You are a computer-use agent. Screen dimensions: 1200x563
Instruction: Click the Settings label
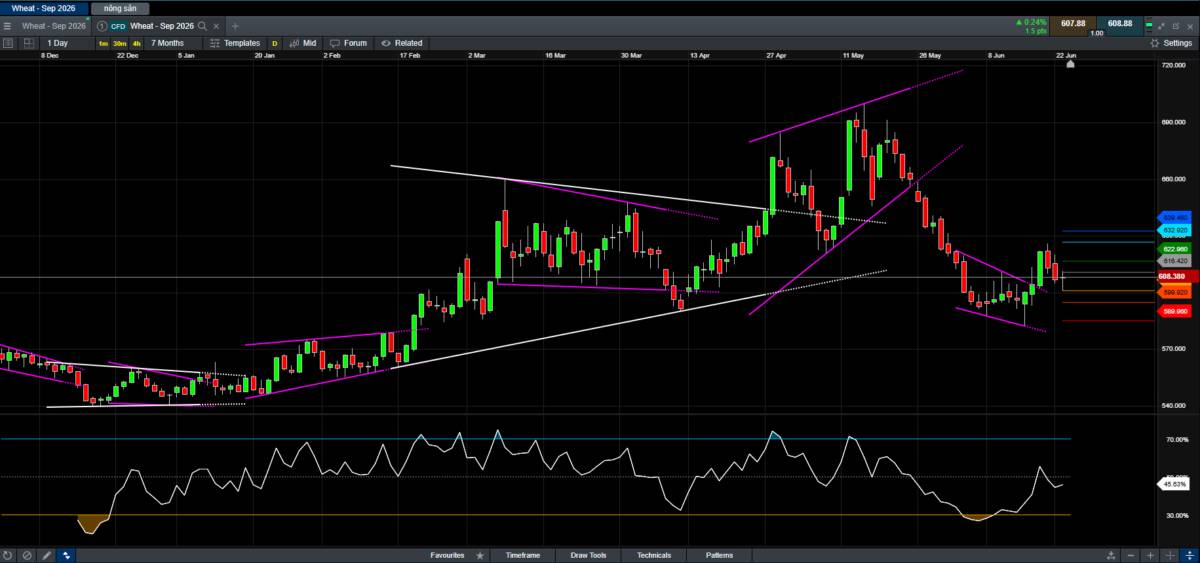click(1178, 43)
